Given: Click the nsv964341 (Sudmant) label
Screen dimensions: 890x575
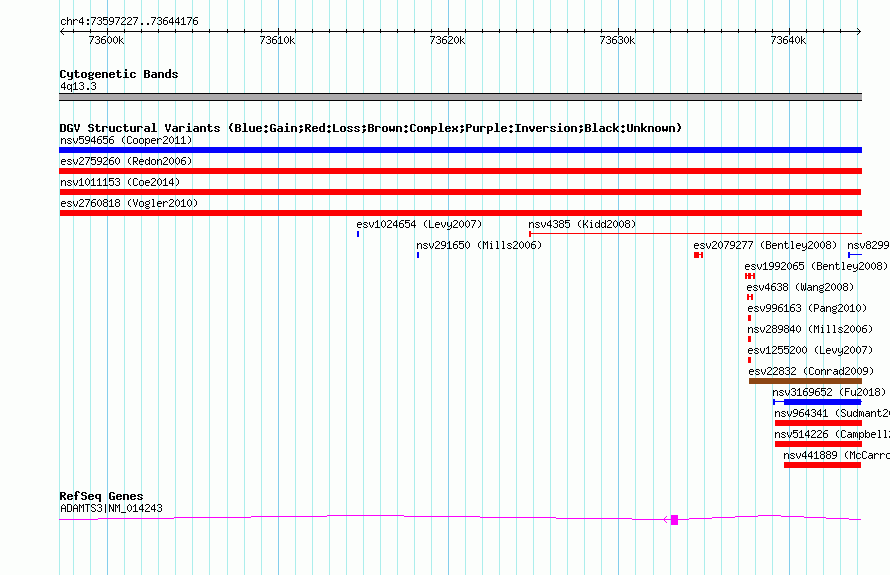Looking at the screenshot, I should click(832, 413).
